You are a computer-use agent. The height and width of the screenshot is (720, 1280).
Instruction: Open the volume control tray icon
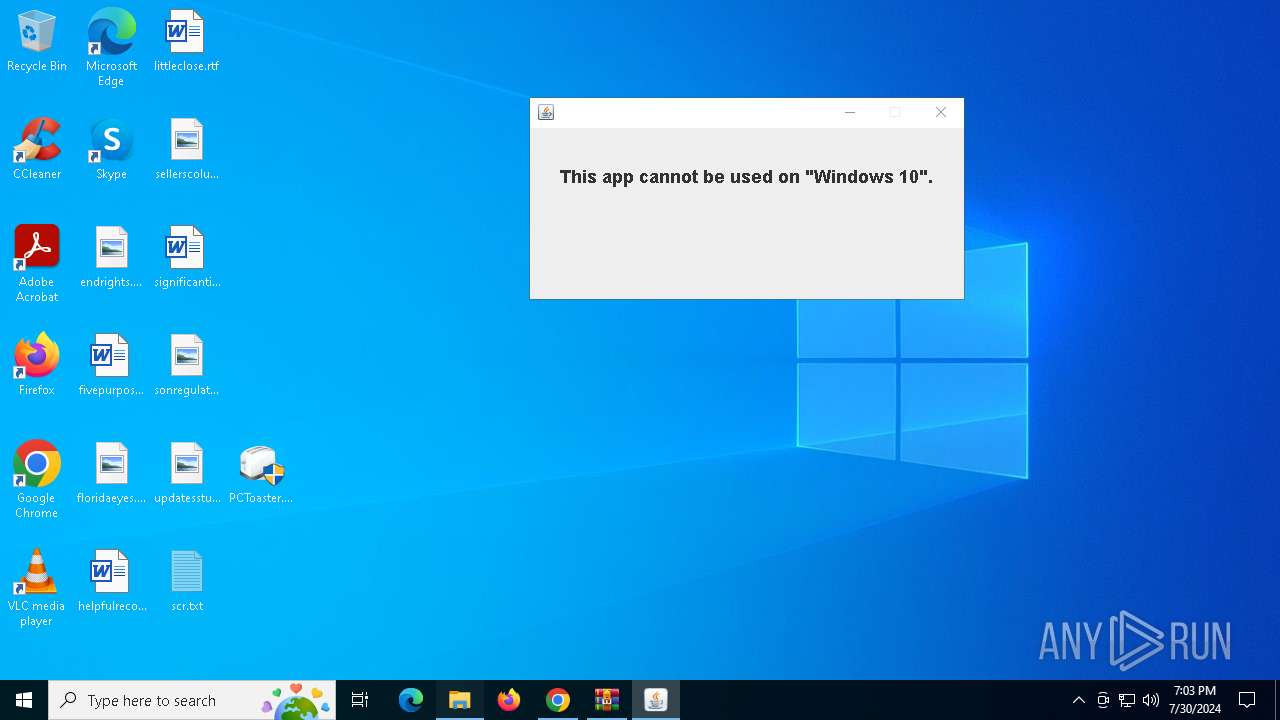pyautogui.click(x=1151, y=700)
